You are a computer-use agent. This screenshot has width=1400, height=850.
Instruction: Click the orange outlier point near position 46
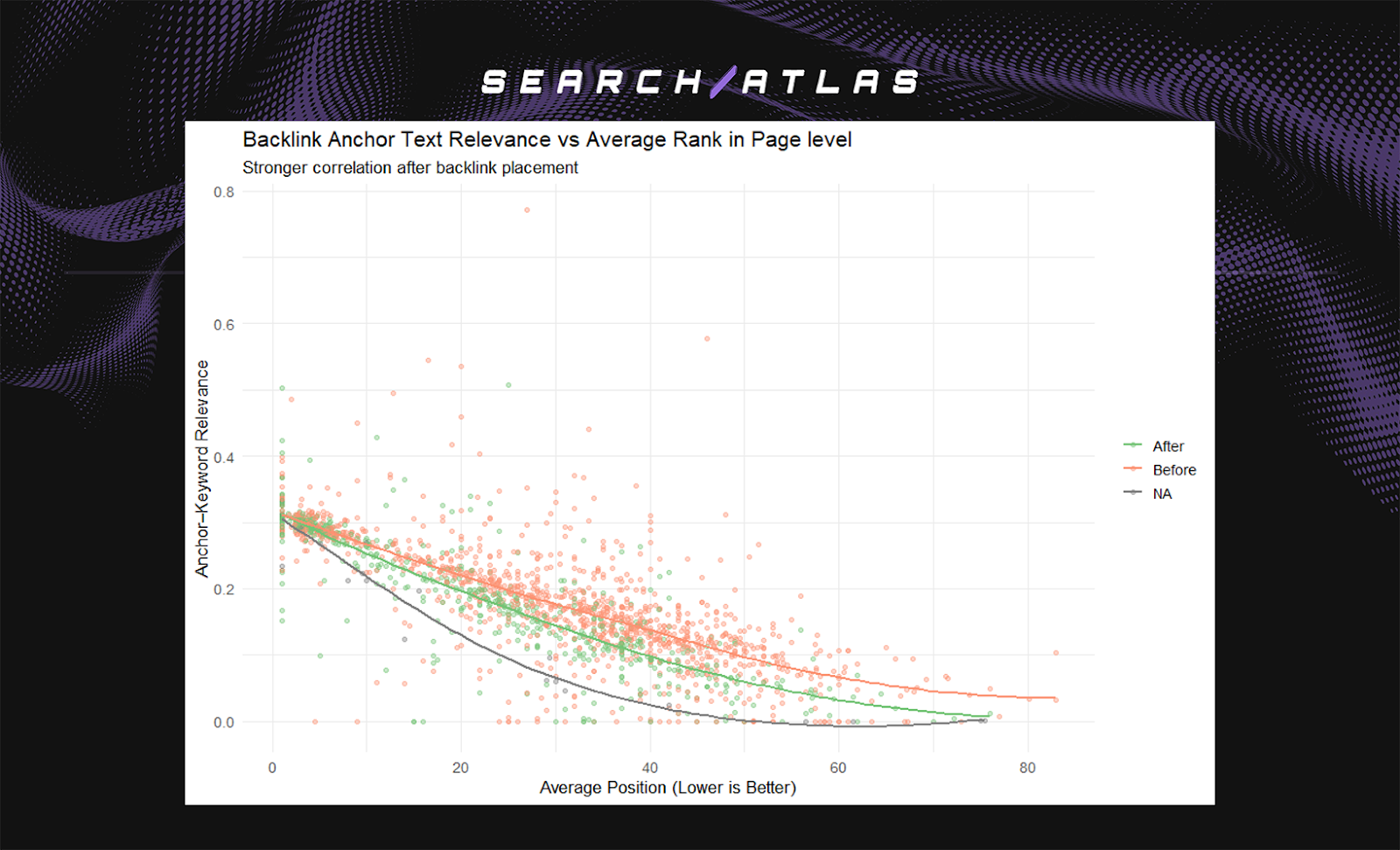tap(707, 339)
